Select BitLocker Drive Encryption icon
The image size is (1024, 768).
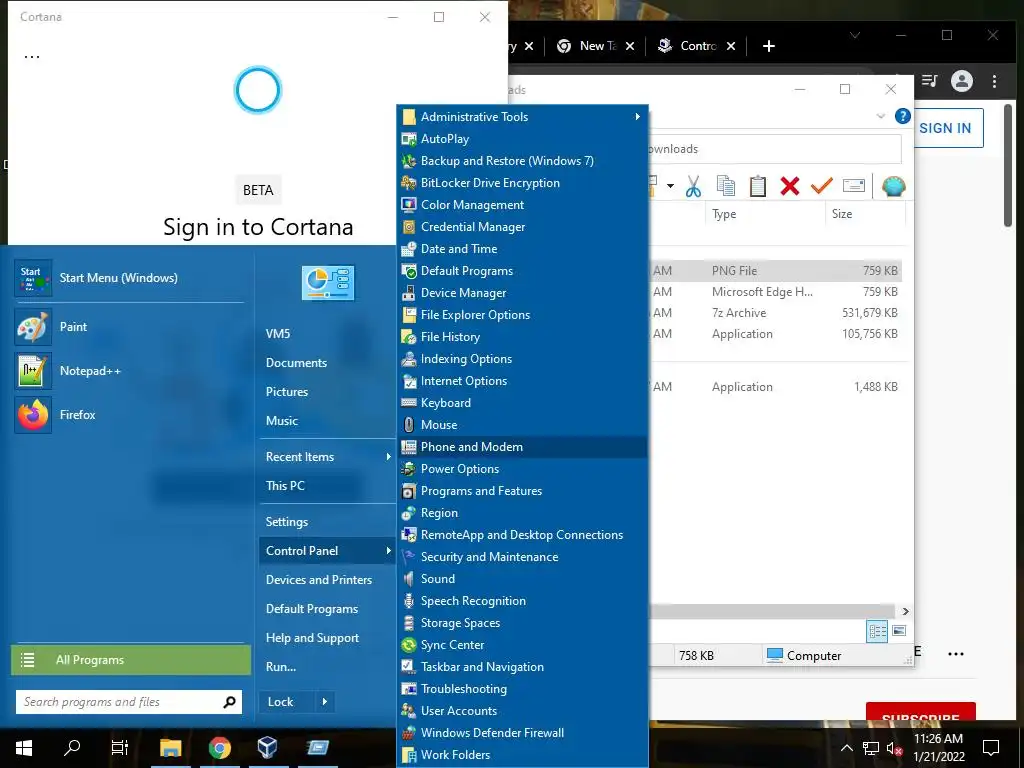tap(409, 183)
